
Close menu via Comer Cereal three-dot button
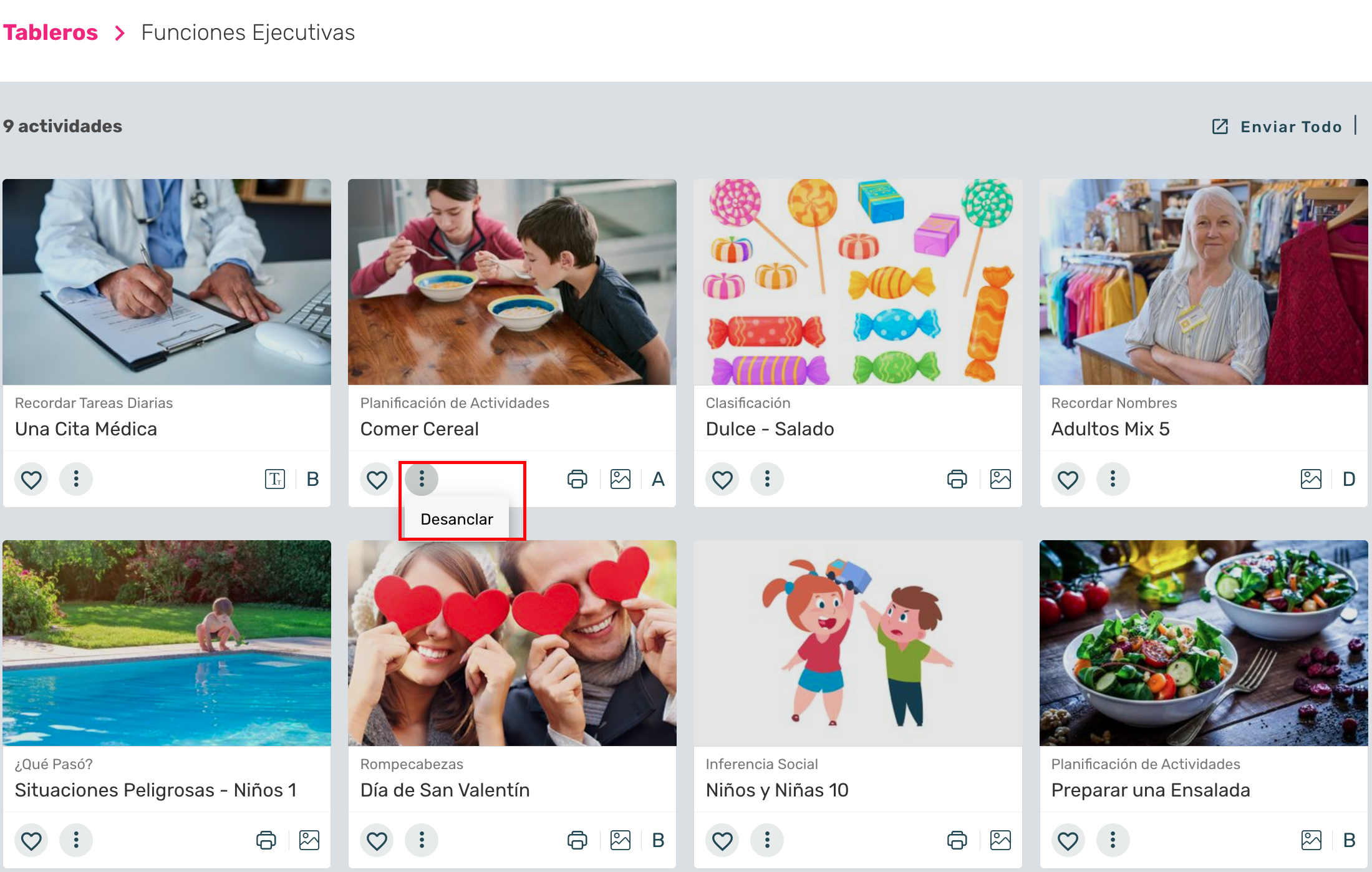tap(422, 479)
